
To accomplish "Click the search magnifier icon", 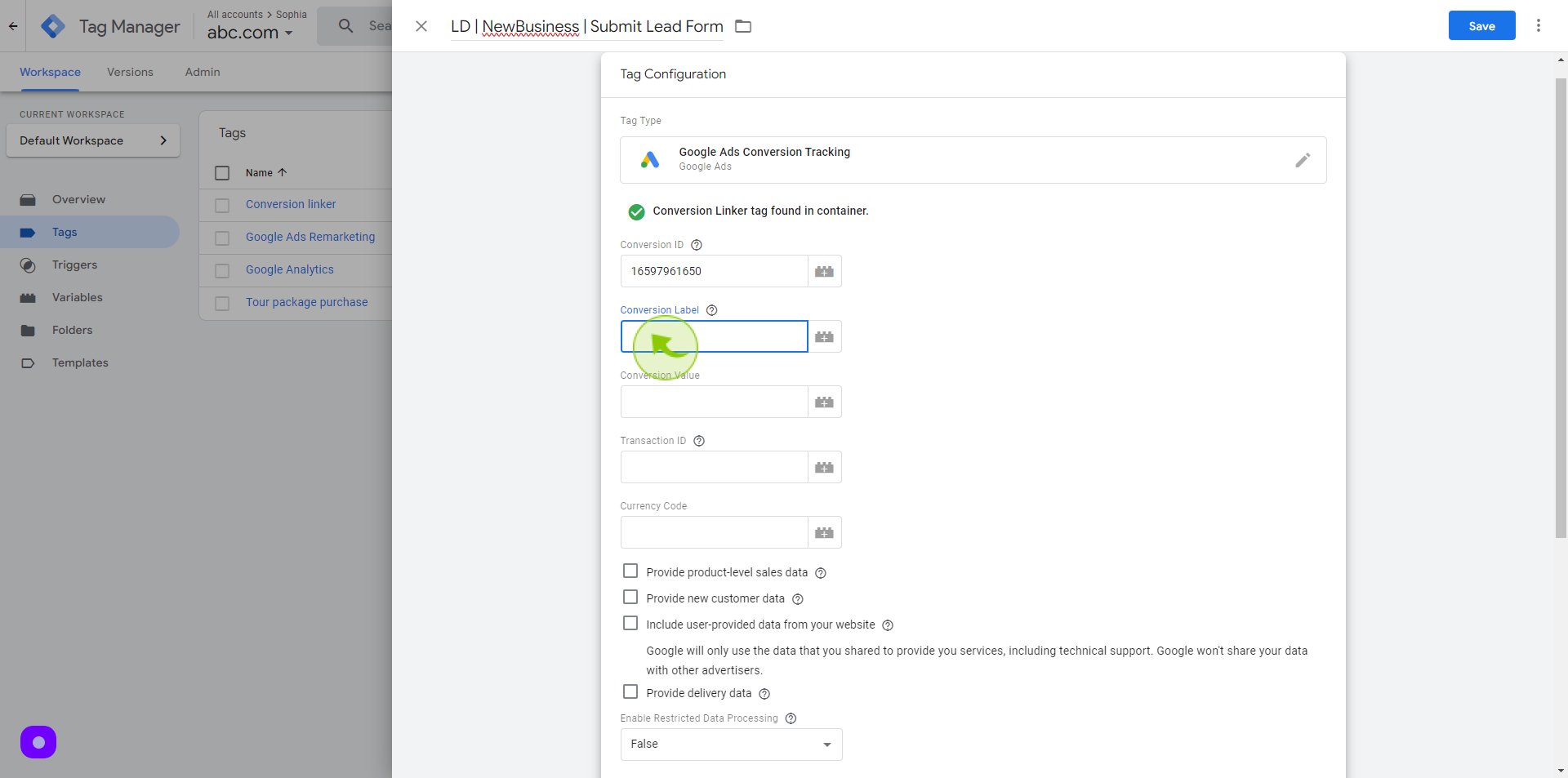I will (x=346, y=26).
